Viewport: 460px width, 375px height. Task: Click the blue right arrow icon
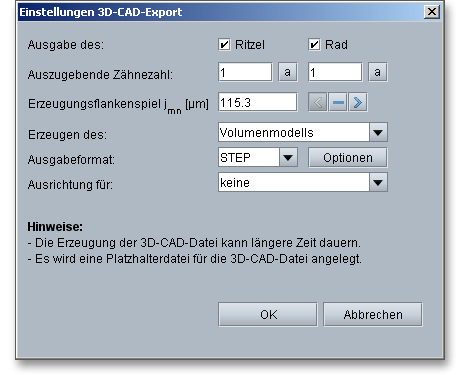click(358, 102)
